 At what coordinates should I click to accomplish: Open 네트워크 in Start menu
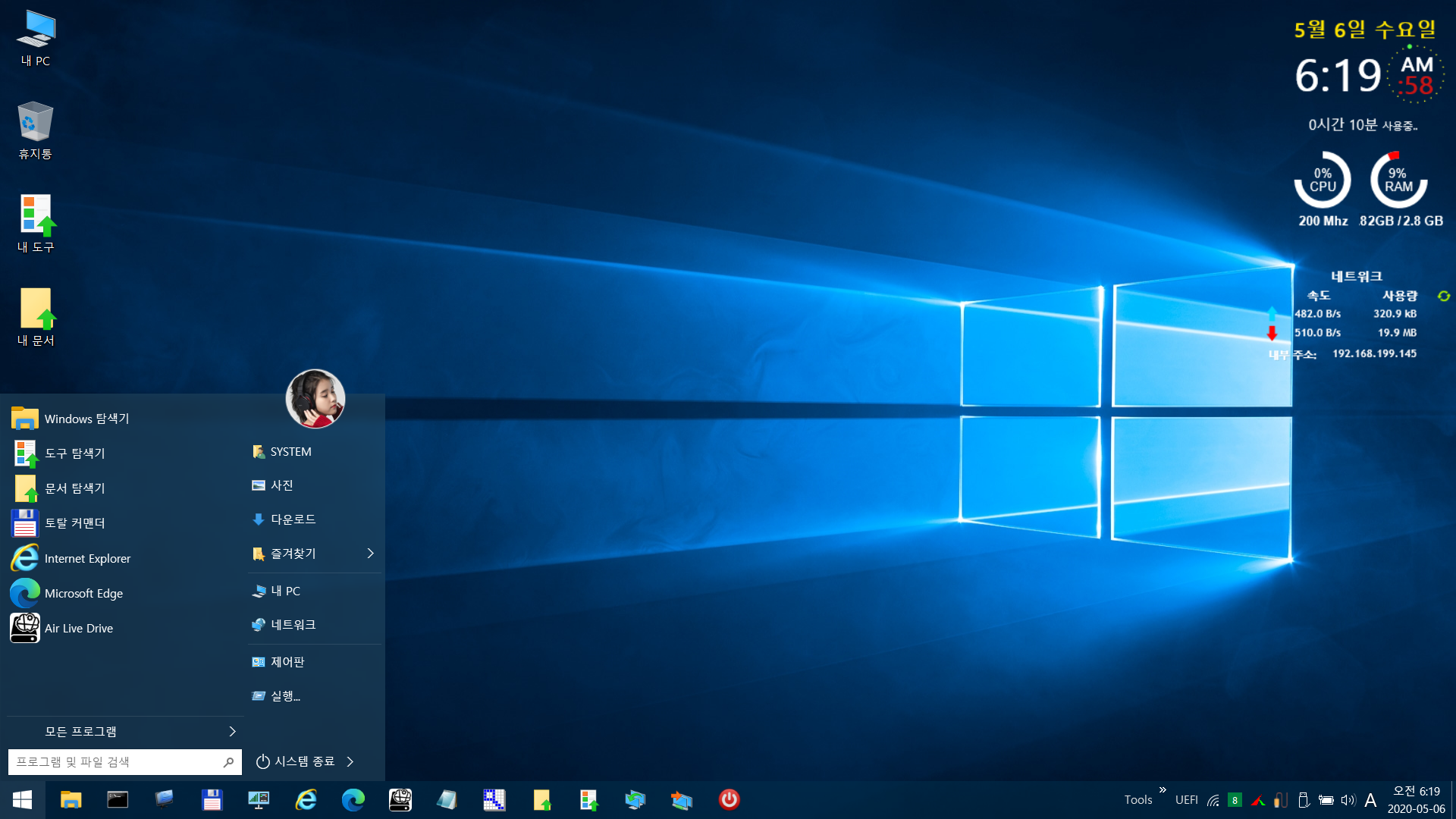coord(314,625)
